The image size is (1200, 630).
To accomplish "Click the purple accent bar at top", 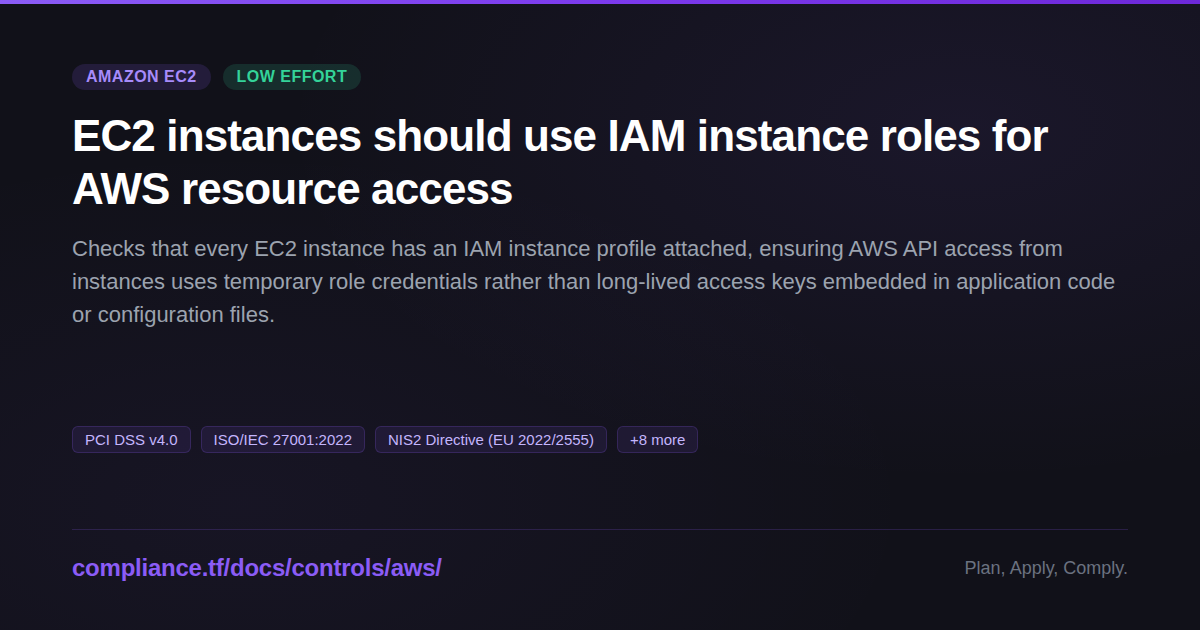I will coord(600,2).
